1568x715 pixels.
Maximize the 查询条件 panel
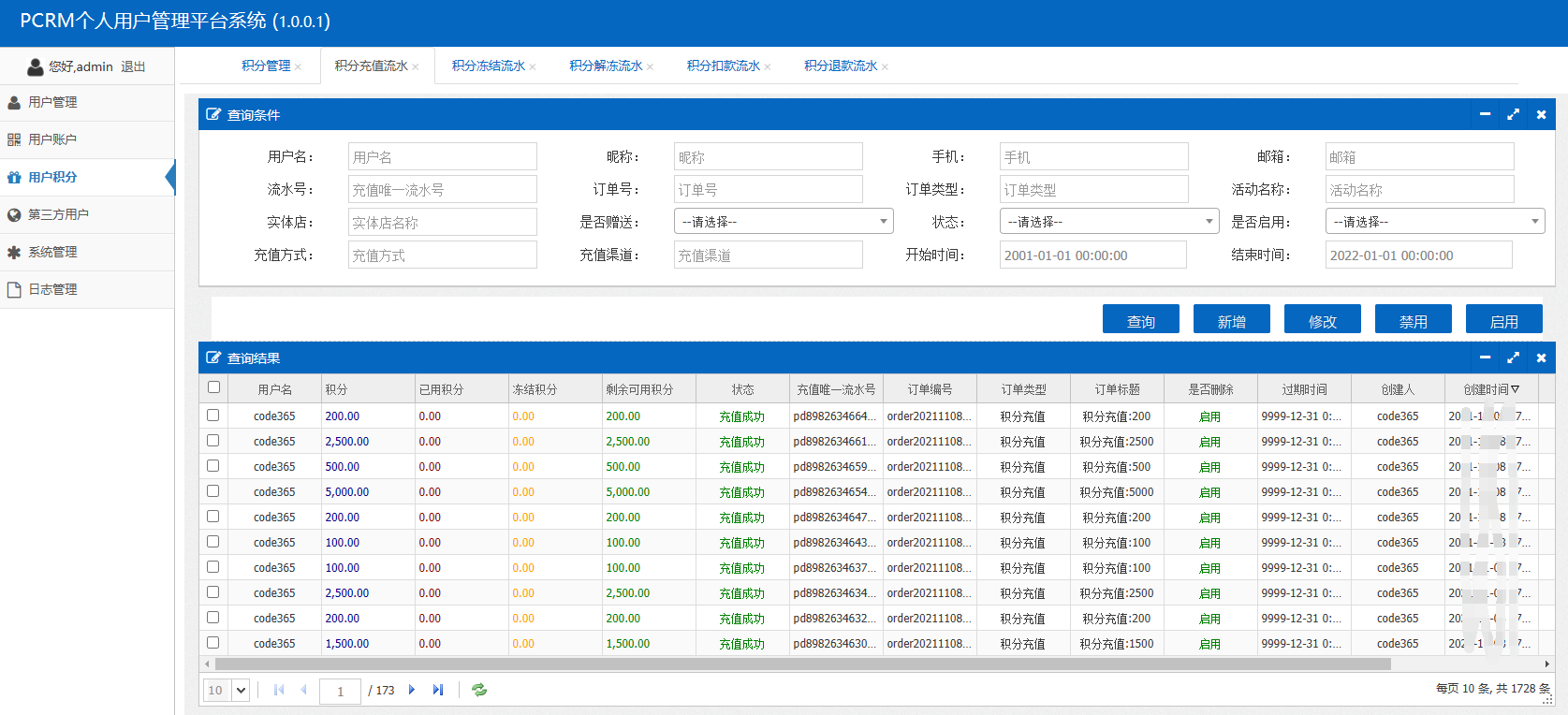pyautogui.click(x=1513, y=114)
